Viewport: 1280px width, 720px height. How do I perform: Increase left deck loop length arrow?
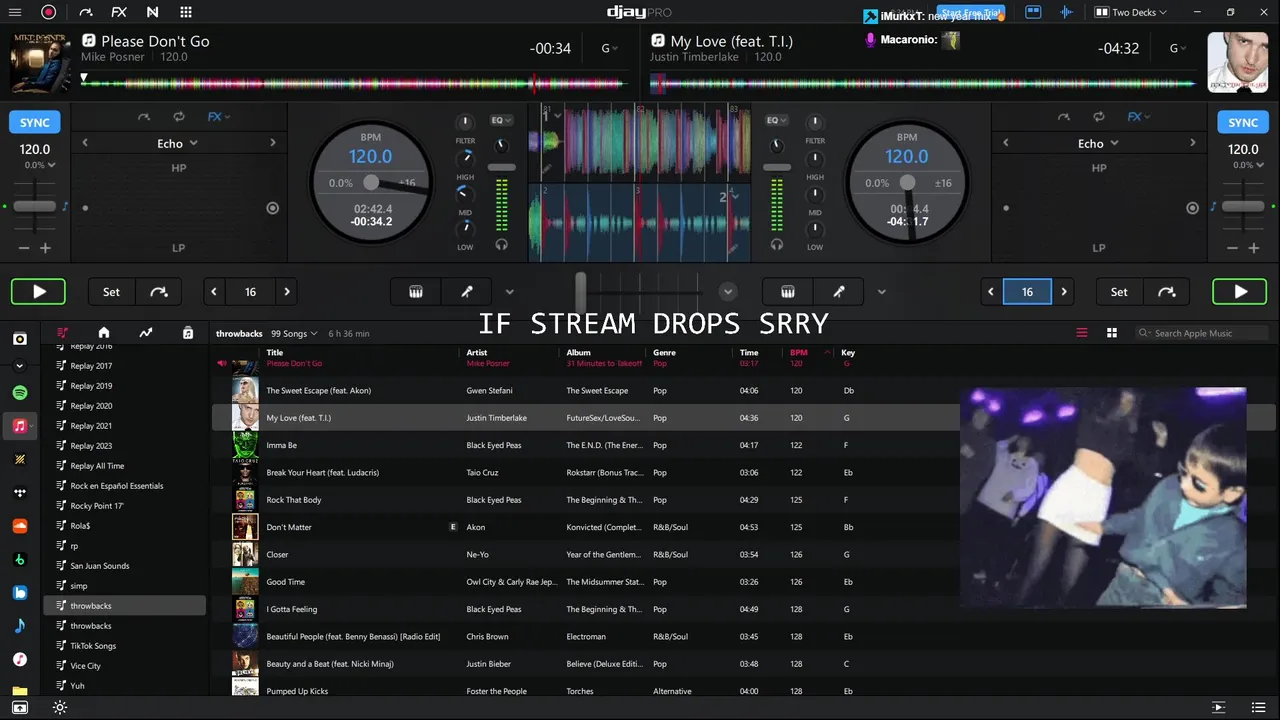tap(287, 292)
